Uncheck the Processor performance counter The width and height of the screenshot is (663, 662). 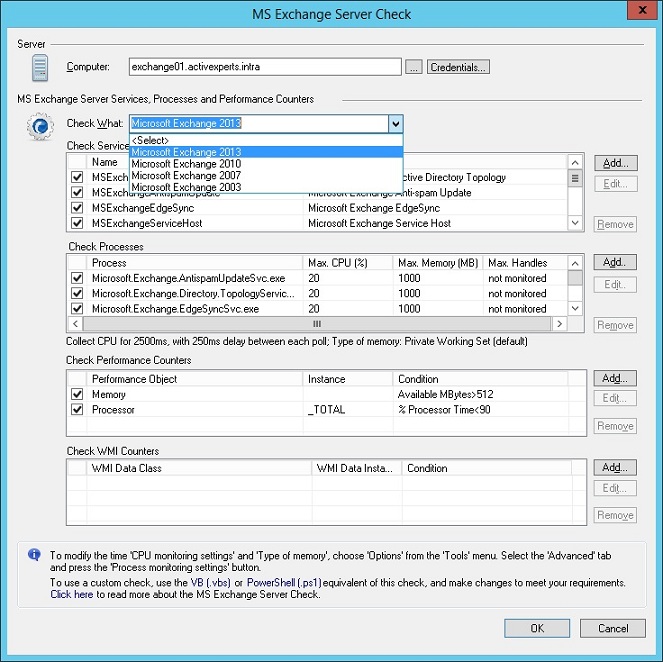coord(77,409)
